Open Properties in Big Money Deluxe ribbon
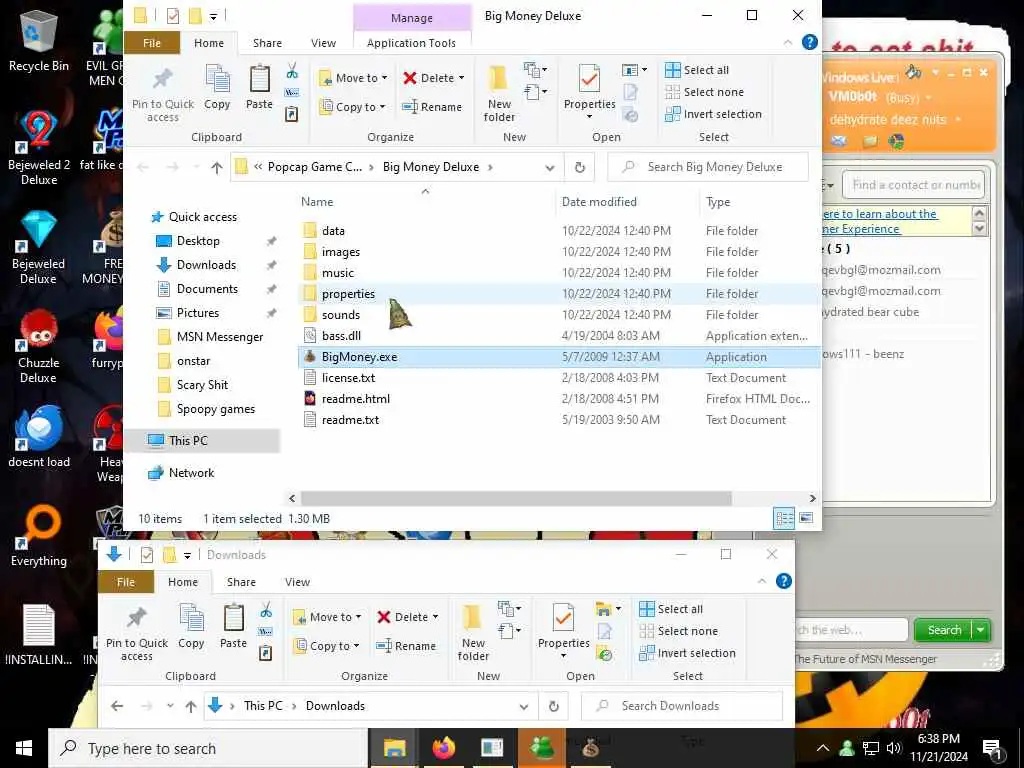The width and height of the screenshot is (1024, 768). pyautogui.click(x=590, y=87)
